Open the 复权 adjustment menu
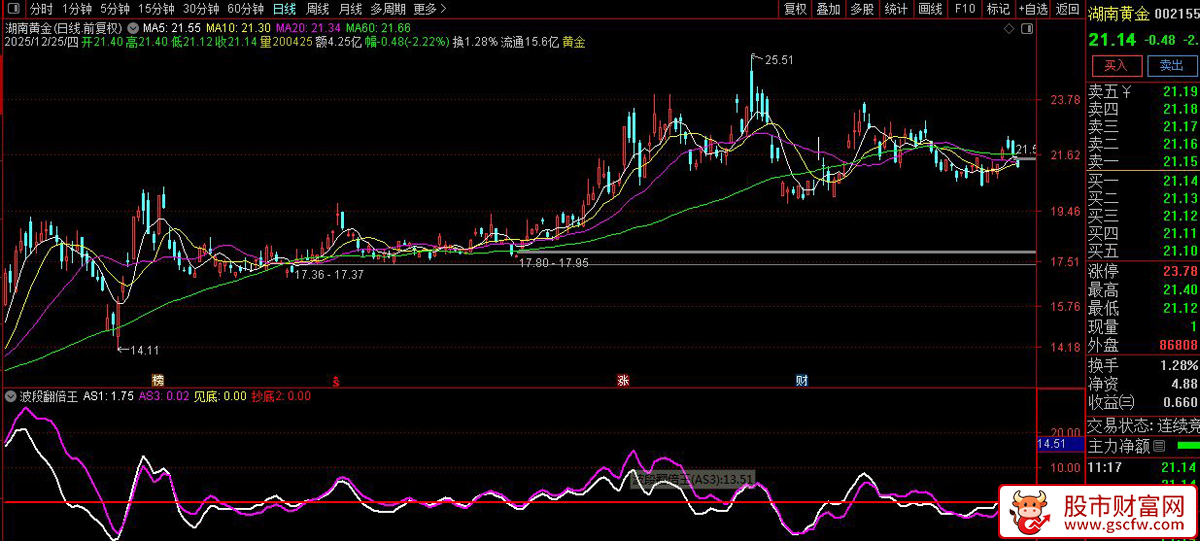Image resolution: width=1200 pixels, height=541 pixels. (795, 9)
